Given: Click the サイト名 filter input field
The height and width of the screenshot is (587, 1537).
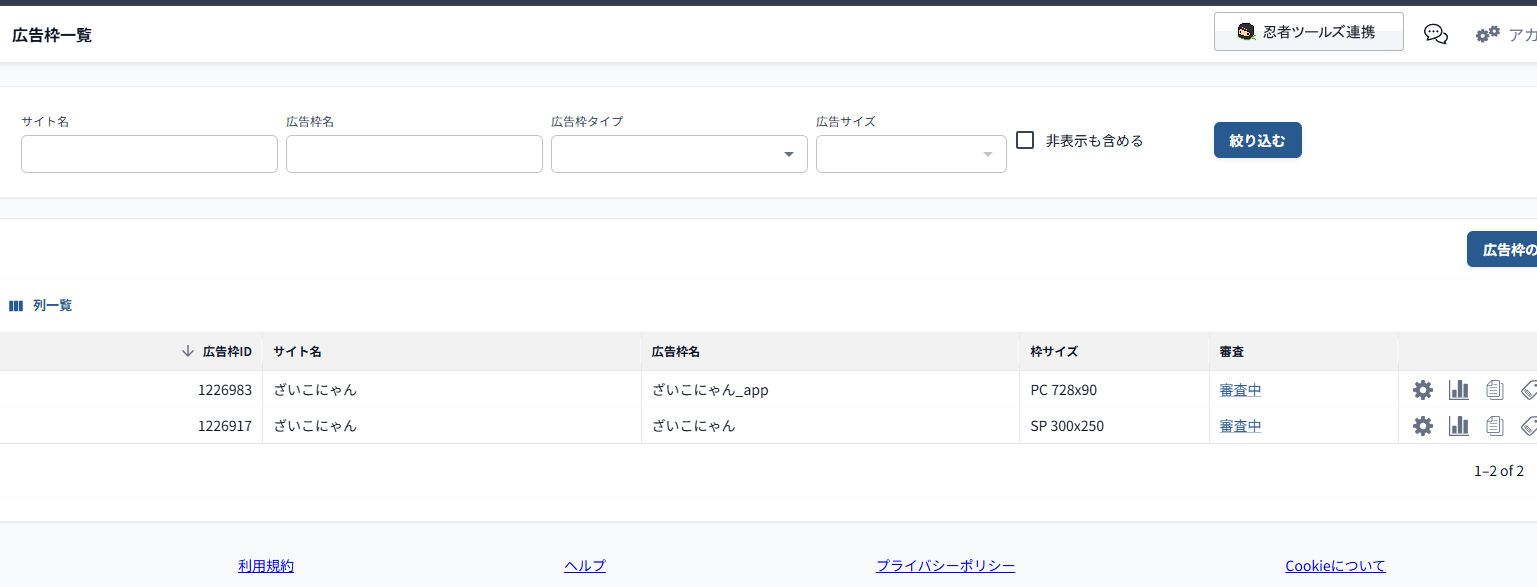Looking at the screenshot, I should (x=149, y=154).
